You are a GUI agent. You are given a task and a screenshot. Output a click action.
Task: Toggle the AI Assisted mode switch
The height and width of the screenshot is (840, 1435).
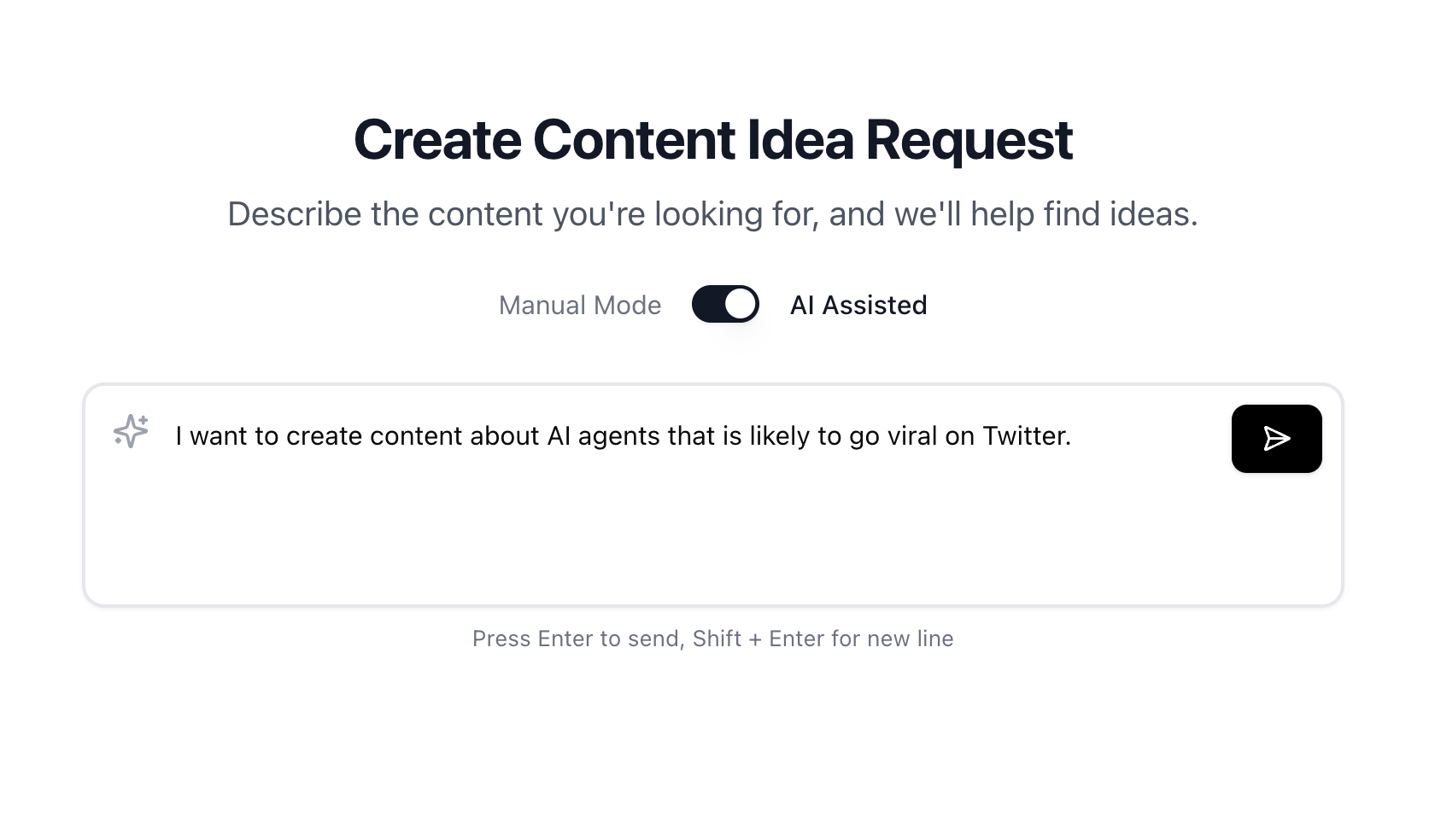(x=725, y=304)
